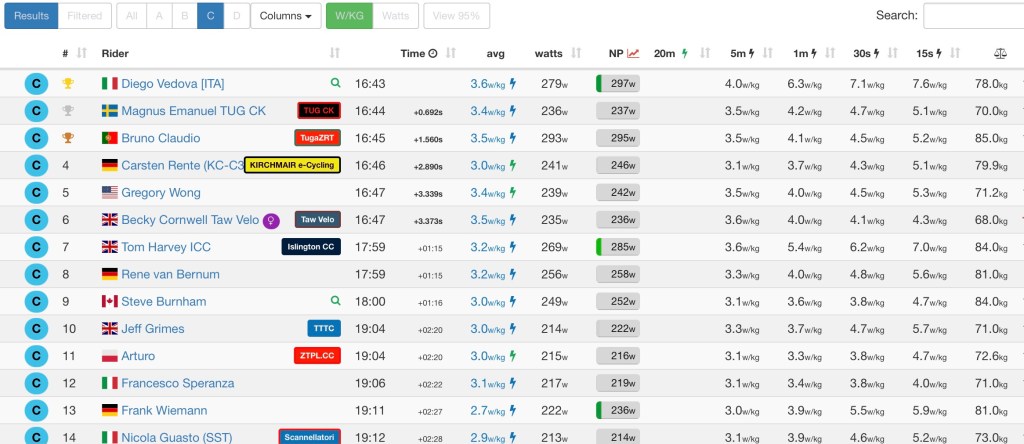This screenshot has height=444, width=1024.
Task: Click into the Search input field
Action: [x=972, y=16]
